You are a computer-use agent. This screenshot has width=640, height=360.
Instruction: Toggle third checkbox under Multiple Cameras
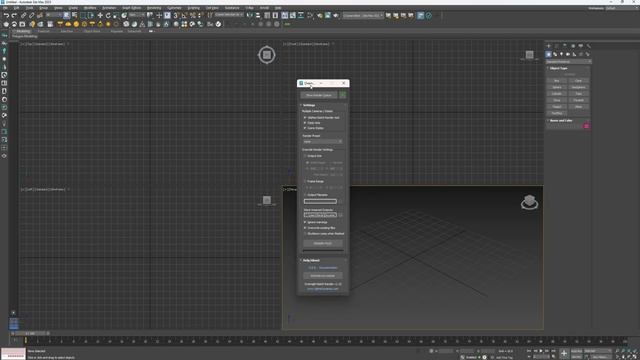coord(305,128)
